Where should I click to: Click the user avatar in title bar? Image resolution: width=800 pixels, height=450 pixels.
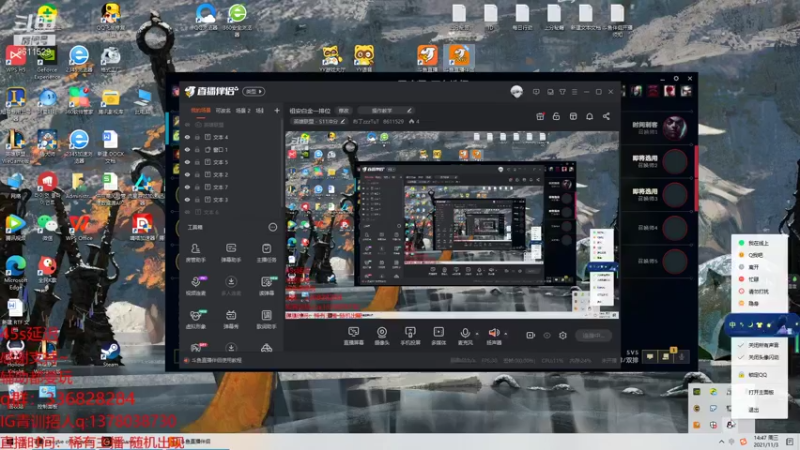coord(516,91)
